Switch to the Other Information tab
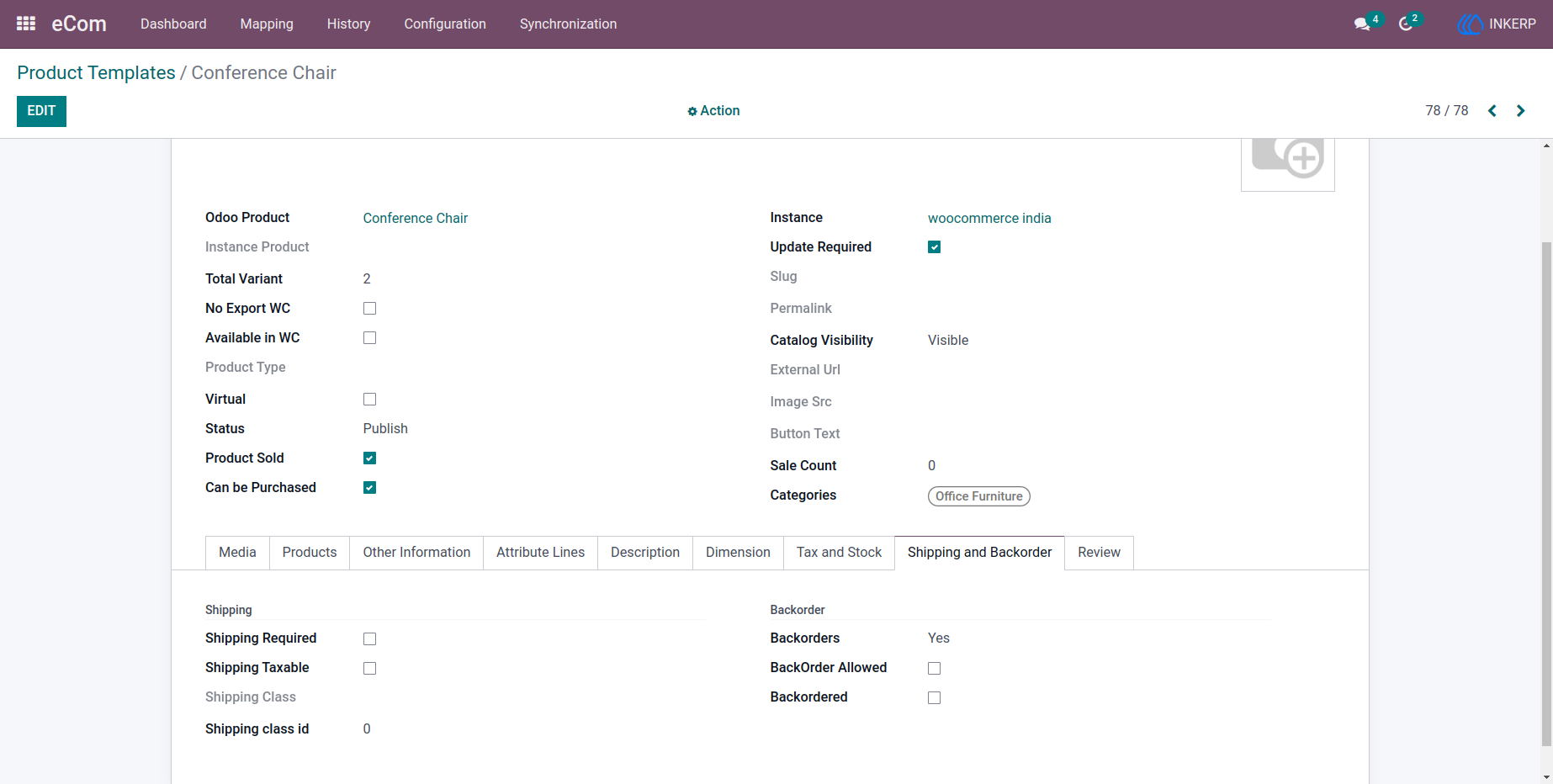This screenshot has width=1553, height=784. pos(416,553)
